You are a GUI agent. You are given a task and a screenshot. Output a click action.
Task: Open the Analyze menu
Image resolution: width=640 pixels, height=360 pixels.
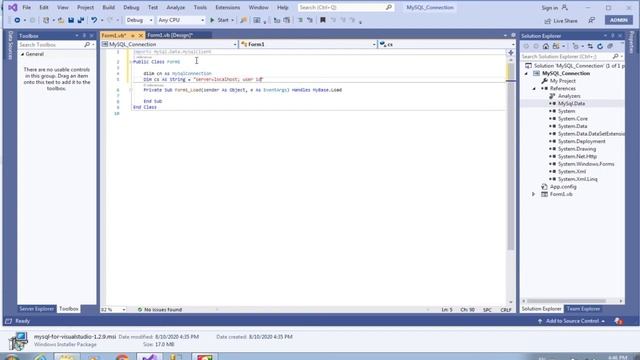click(x=176, y=7)
